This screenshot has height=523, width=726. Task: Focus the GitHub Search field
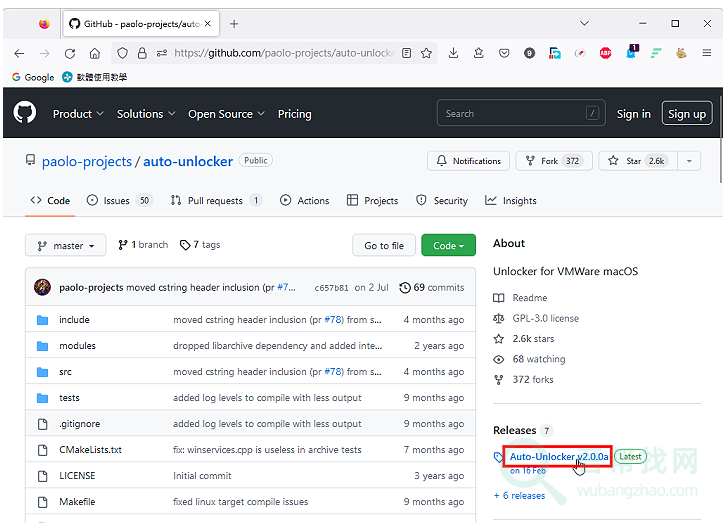[x=521, y=113]
